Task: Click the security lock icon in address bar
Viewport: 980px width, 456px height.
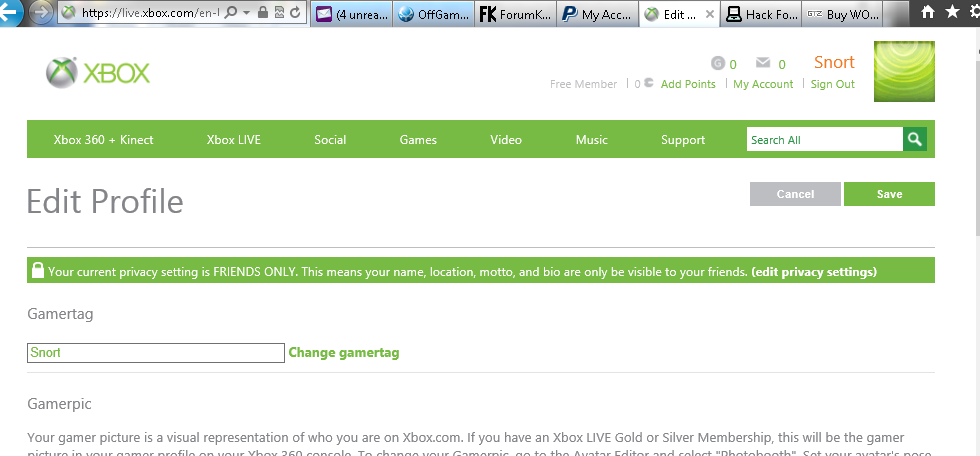Action: [x=262, y=12]
